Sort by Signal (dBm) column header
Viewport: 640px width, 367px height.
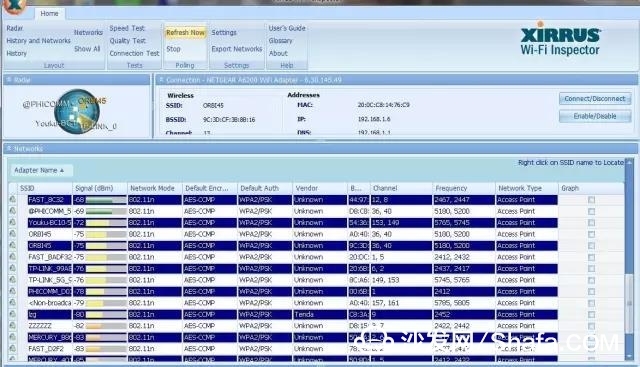point(100,188)
